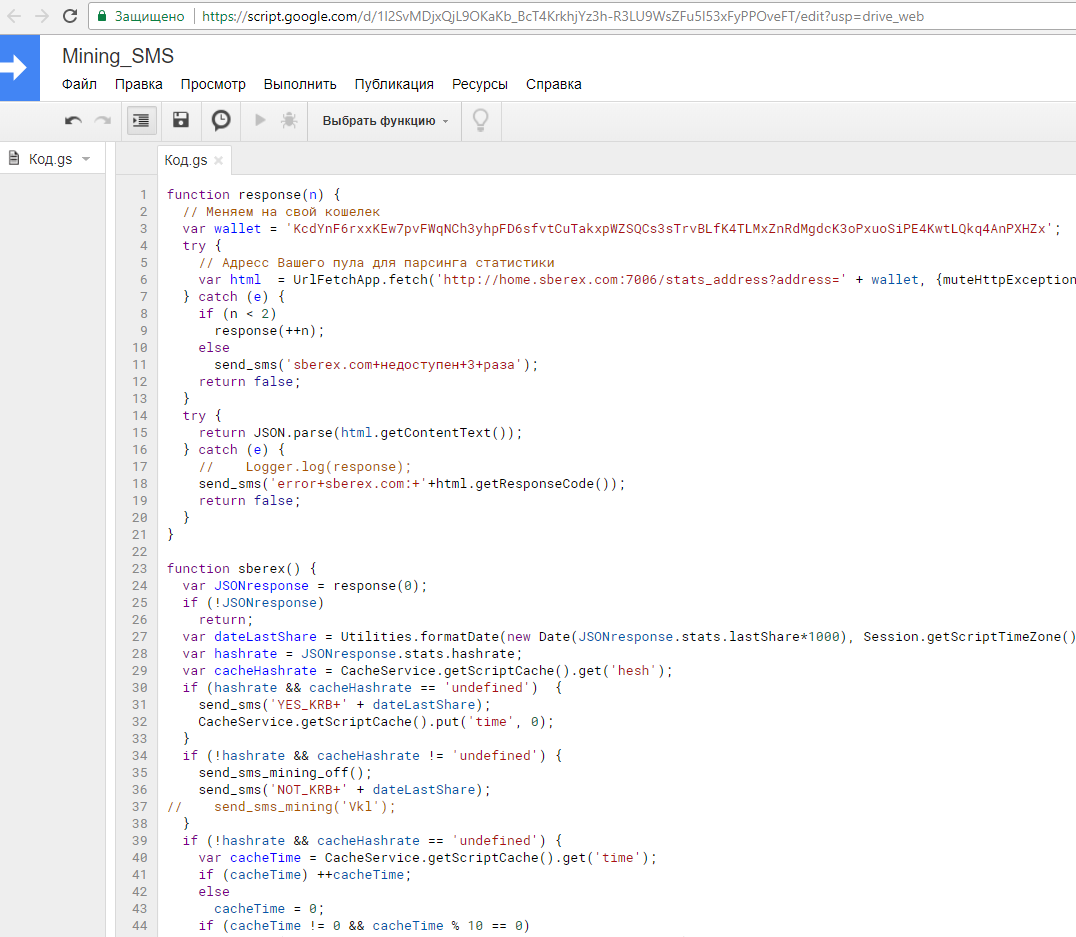Image resolution: width=1076 pixels, height=937 pixels.
Task: Toggle the code indent formatting button
Action: (141, 120)
